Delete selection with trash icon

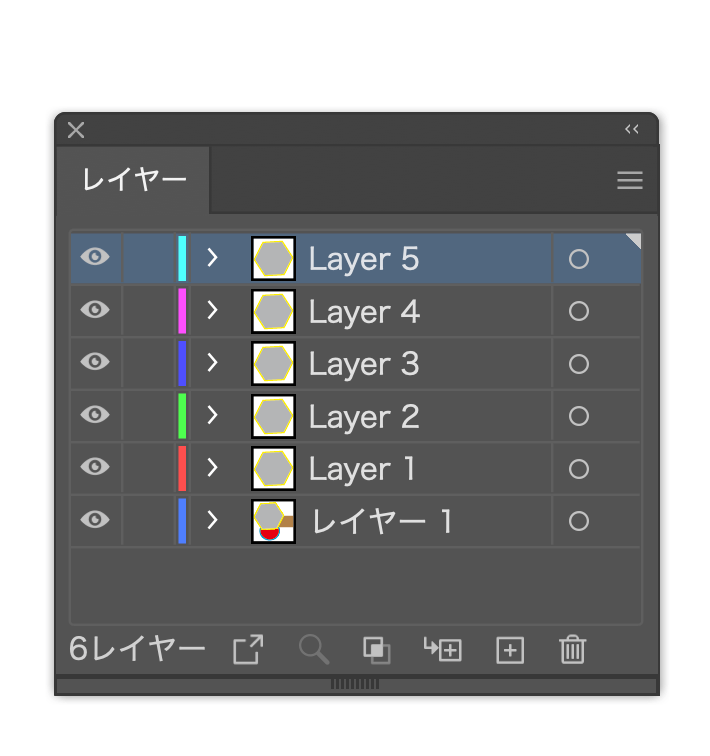(572, 650)
